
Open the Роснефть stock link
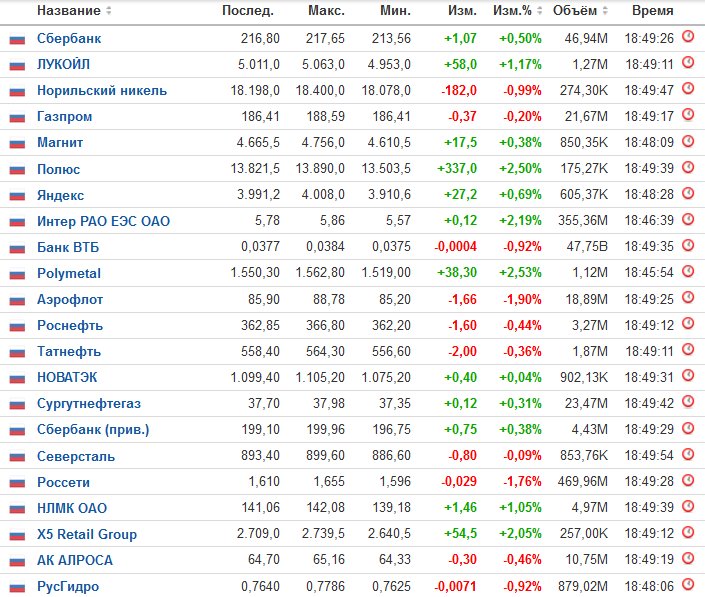[70, 325]
